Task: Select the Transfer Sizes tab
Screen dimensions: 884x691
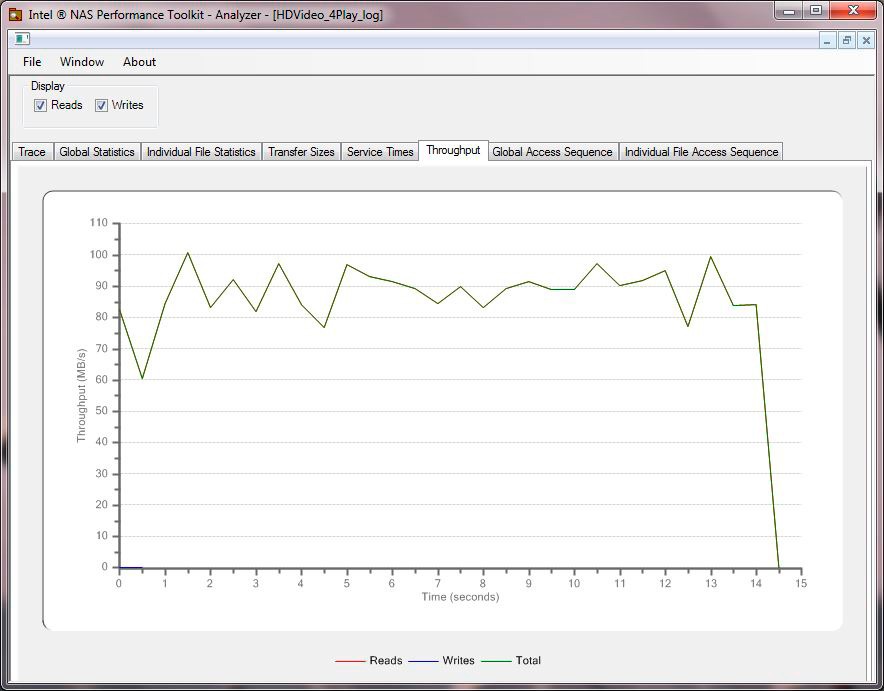Action: click(301, 152)
